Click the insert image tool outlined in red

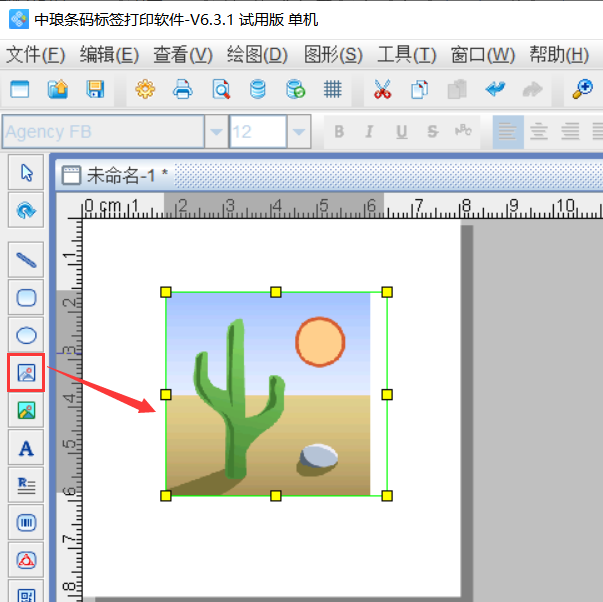[x=27, y=373]
